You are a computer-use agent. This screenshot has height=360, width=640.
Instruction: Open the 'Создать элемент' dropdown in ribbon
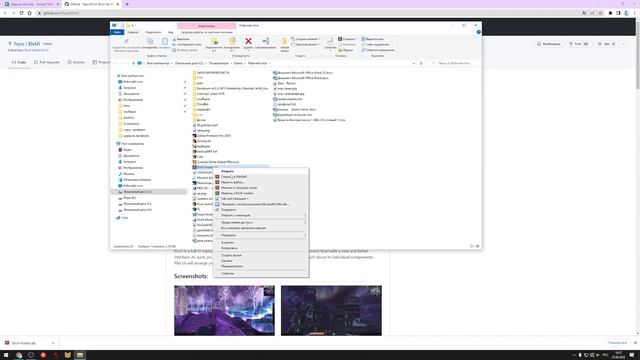coord(305,39)
